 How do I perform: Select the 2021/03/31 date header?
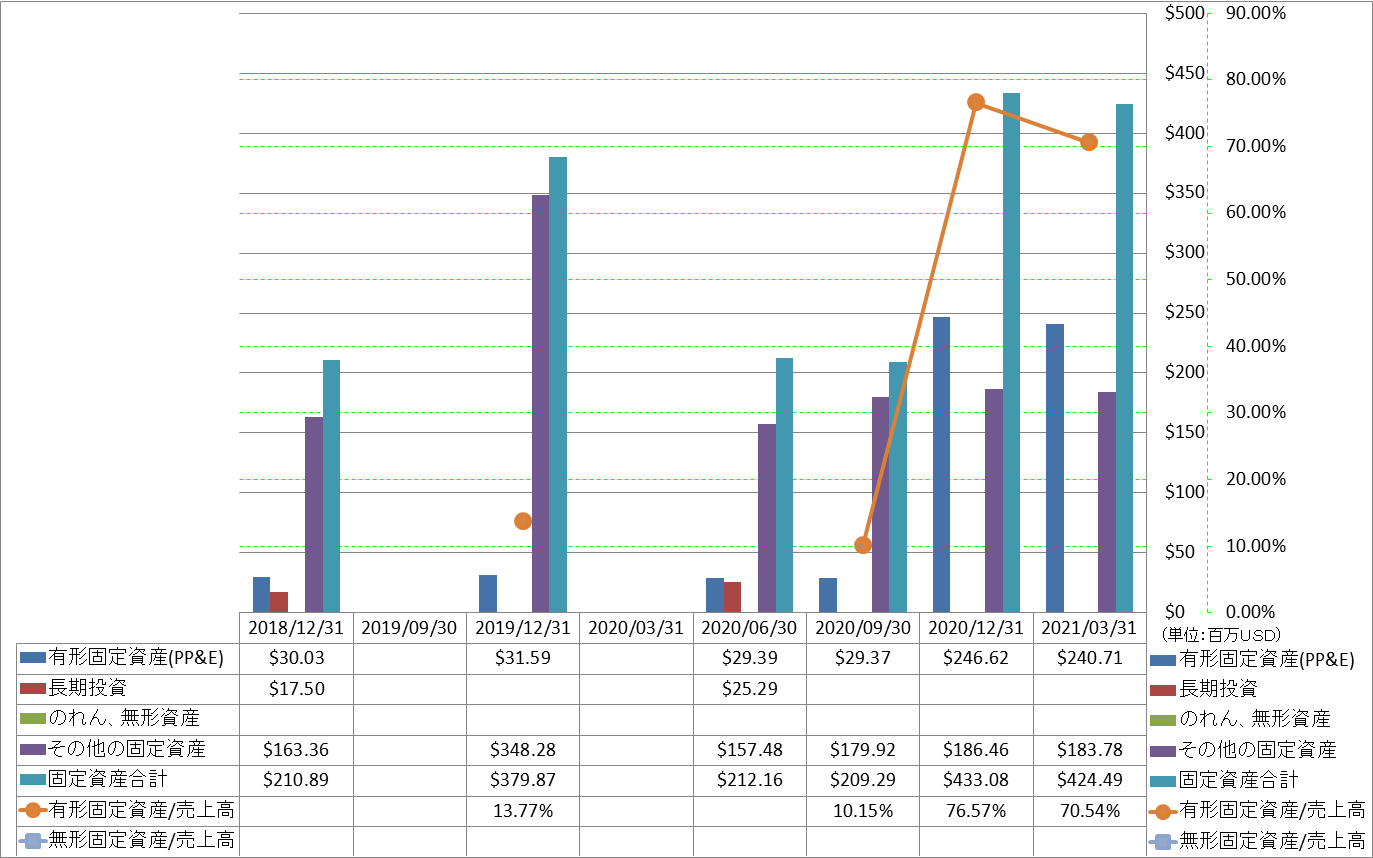coord(1089,628)
